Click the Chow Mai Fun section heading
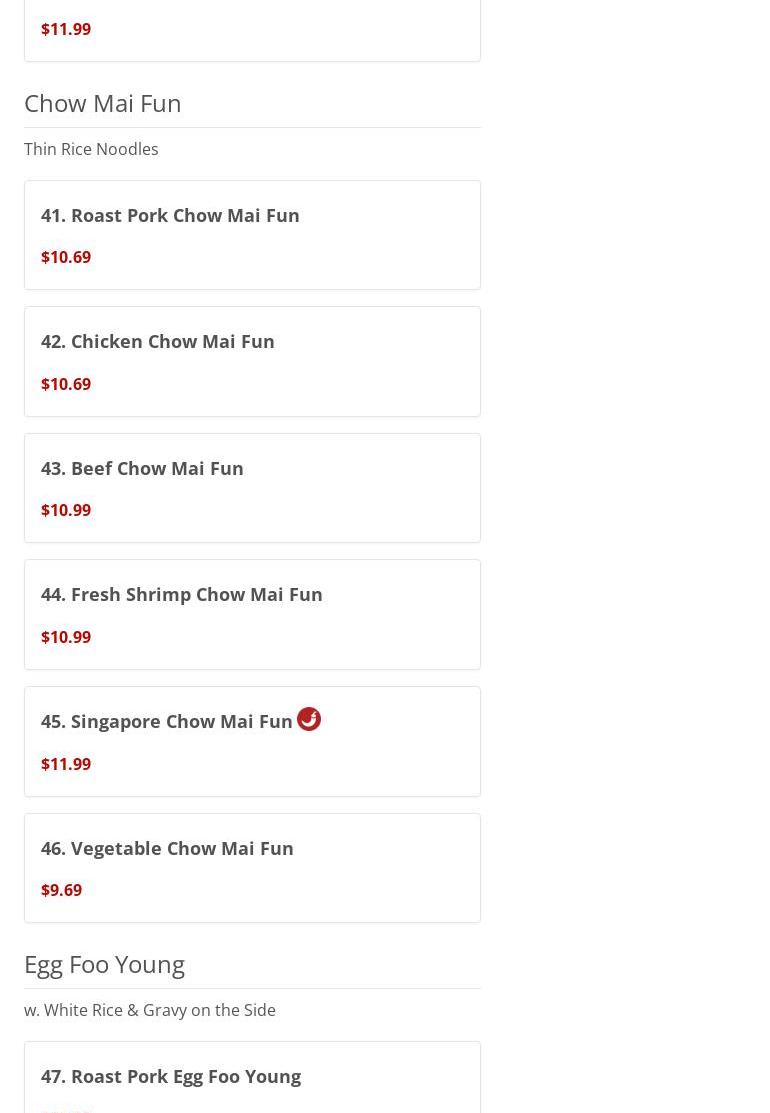 102,103
